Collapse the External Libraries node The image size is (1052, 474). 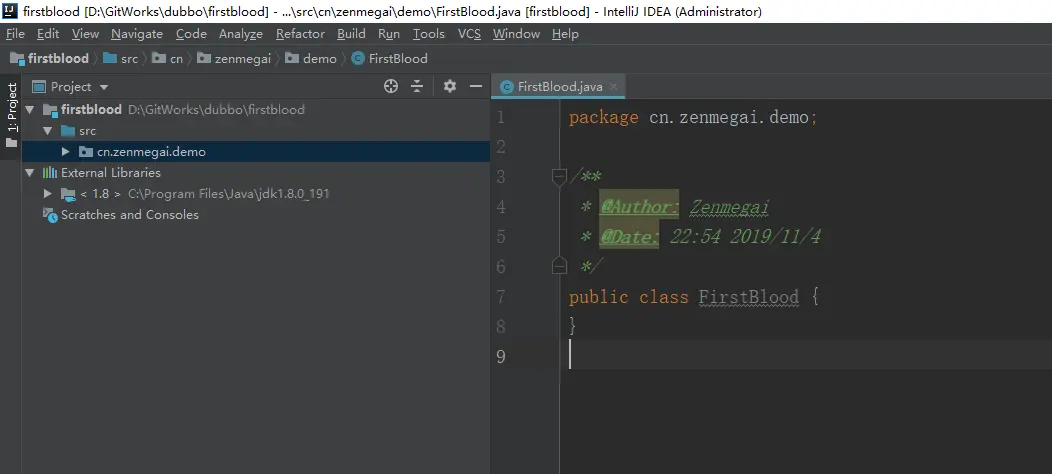point(30,173)
